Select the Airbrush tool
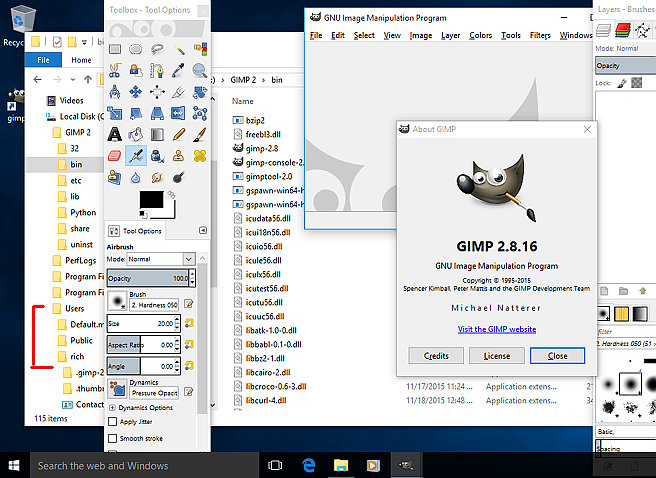The image size is (656, 478). pyautogui.click(x=136, y=156)
